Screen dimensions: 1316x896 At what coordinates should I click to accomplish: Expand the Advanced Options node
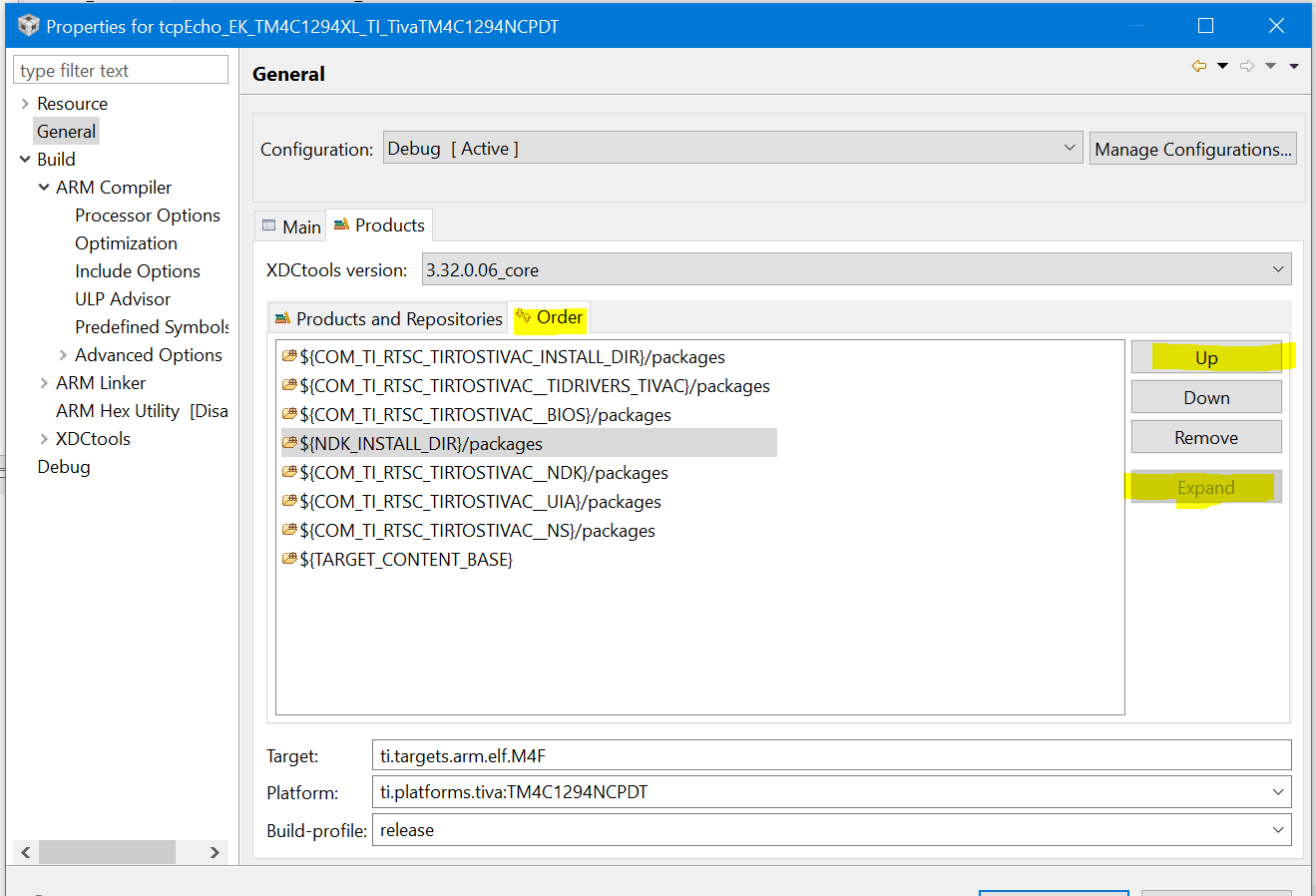[63, 355]
